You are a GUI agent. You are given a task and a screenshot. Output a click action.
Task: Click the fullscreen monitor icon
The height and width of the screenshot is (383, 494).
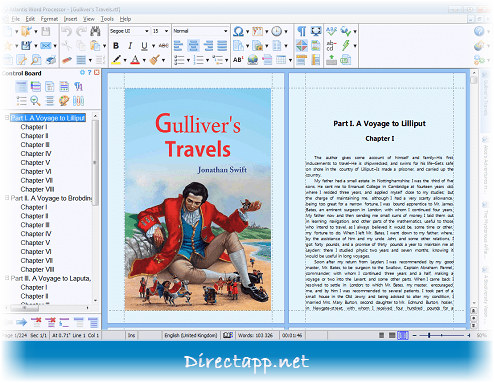[316, 31]
